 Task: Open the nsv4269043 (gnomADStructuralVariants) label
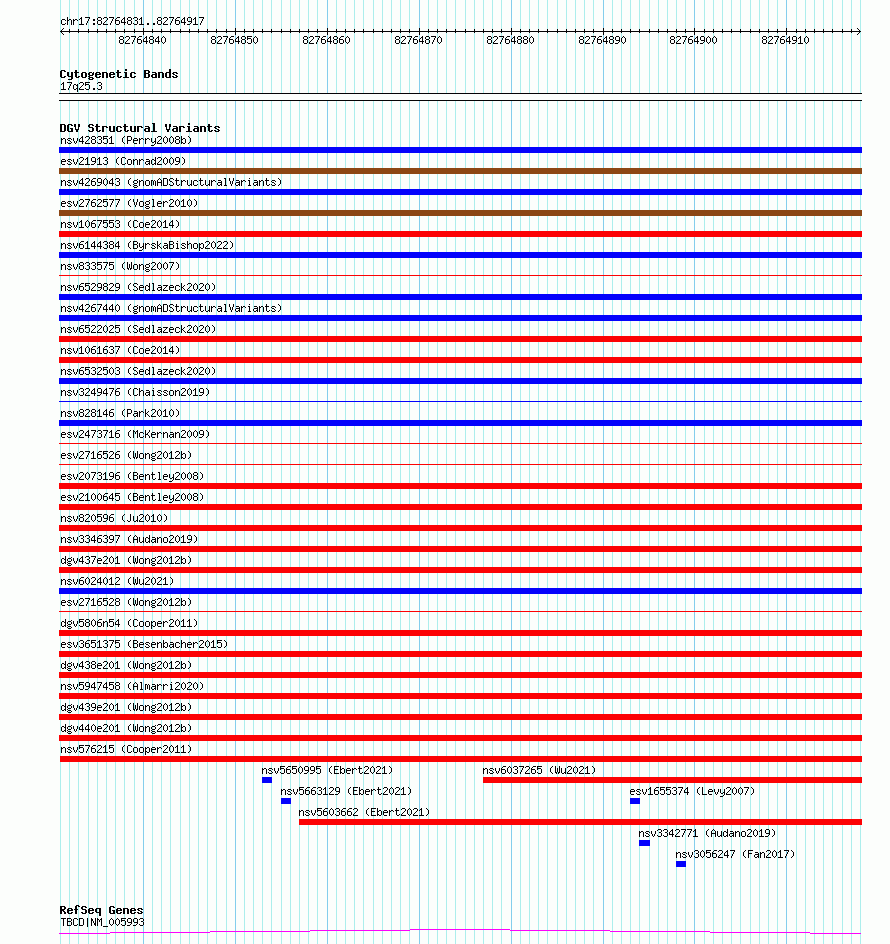[x=171, y=182]
